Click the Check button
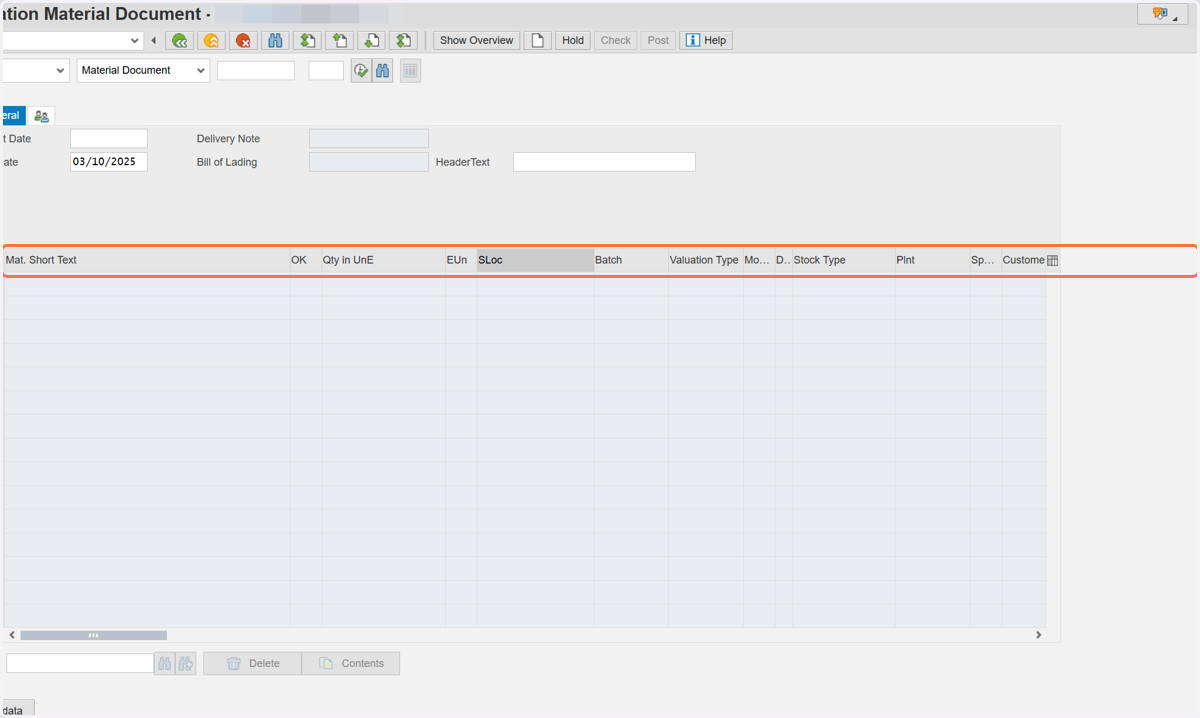 615,41
